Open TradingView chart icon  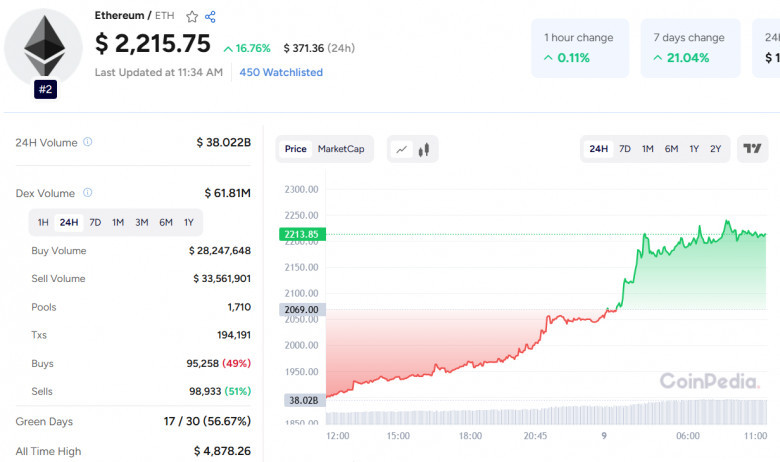752,149
